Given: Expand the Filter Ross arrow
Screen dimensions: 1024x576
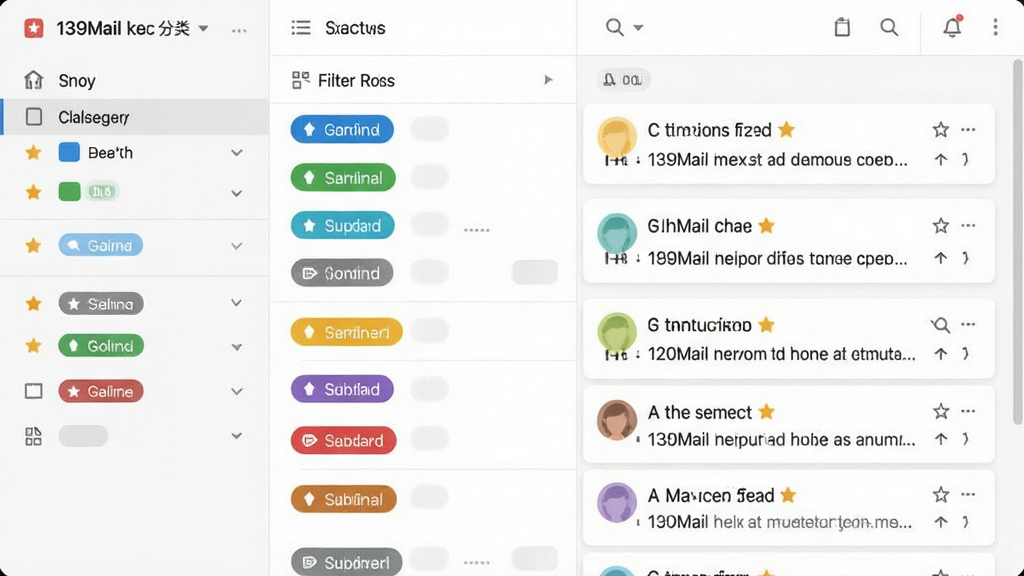Looking at the screenshot, I should click(548, 80).
